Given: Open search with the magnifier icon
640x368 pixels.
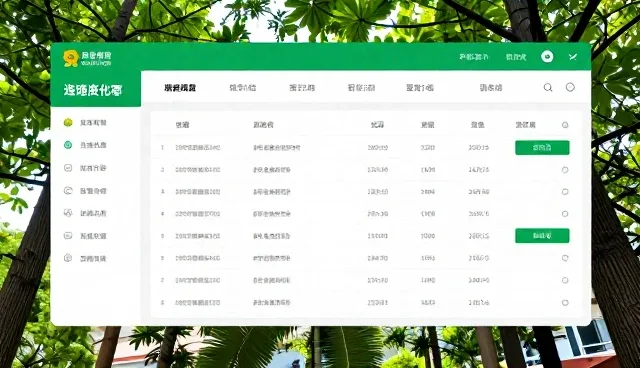Looking at the screenshot, I should [x=548, y=87].
